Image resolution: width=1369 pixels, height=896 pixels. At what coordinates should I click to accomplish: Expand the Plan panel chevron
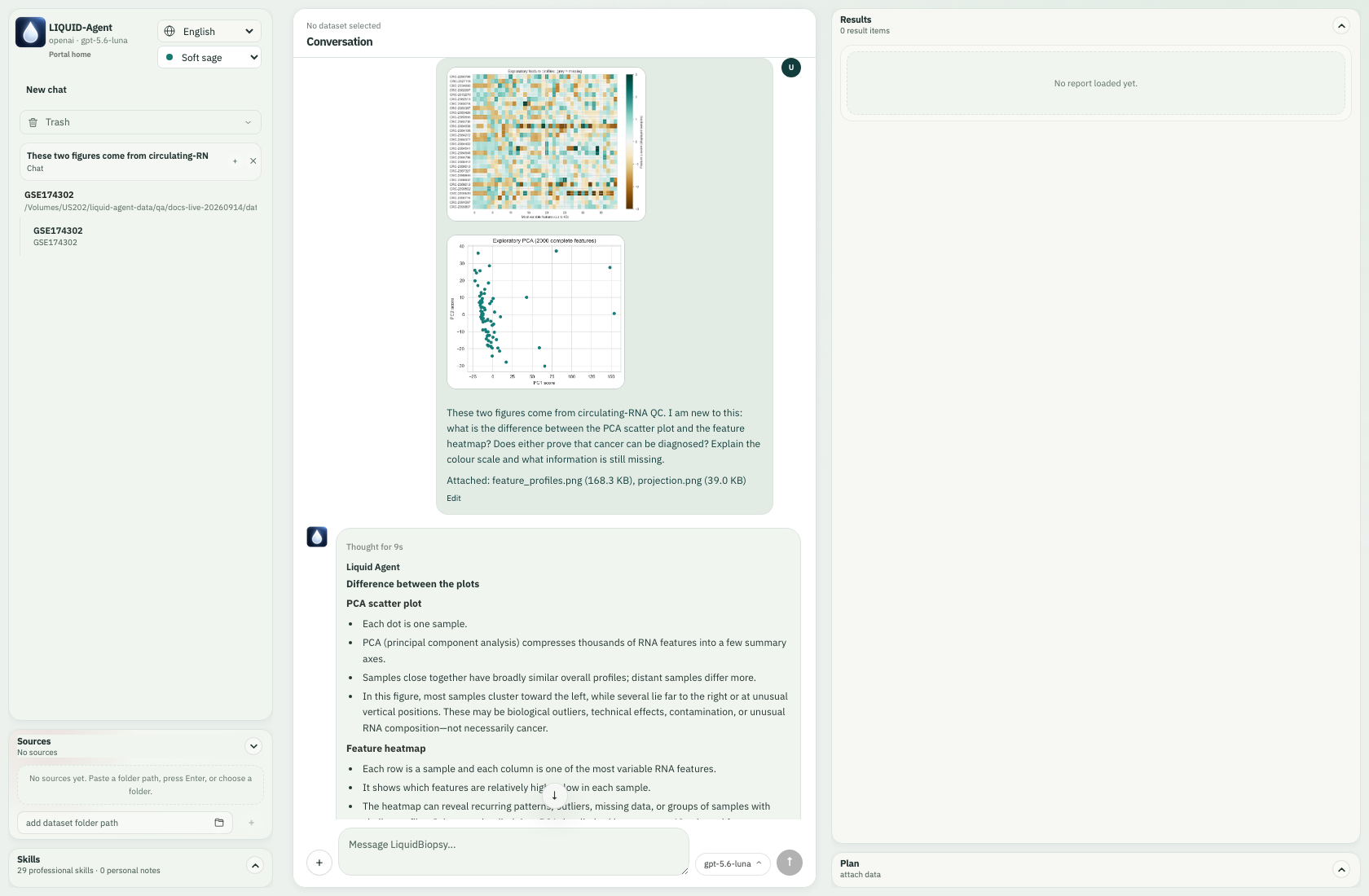point(1341,869)
